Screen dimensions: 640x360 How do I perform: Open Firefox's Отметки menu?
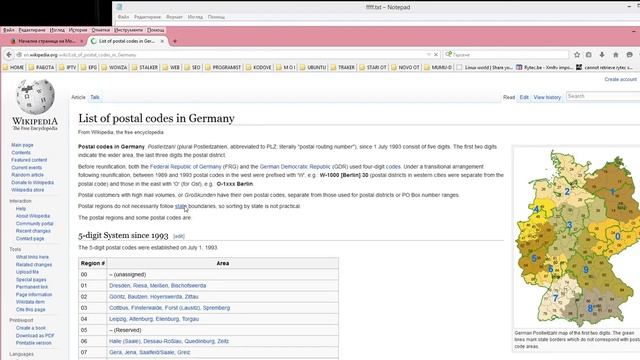100,30
